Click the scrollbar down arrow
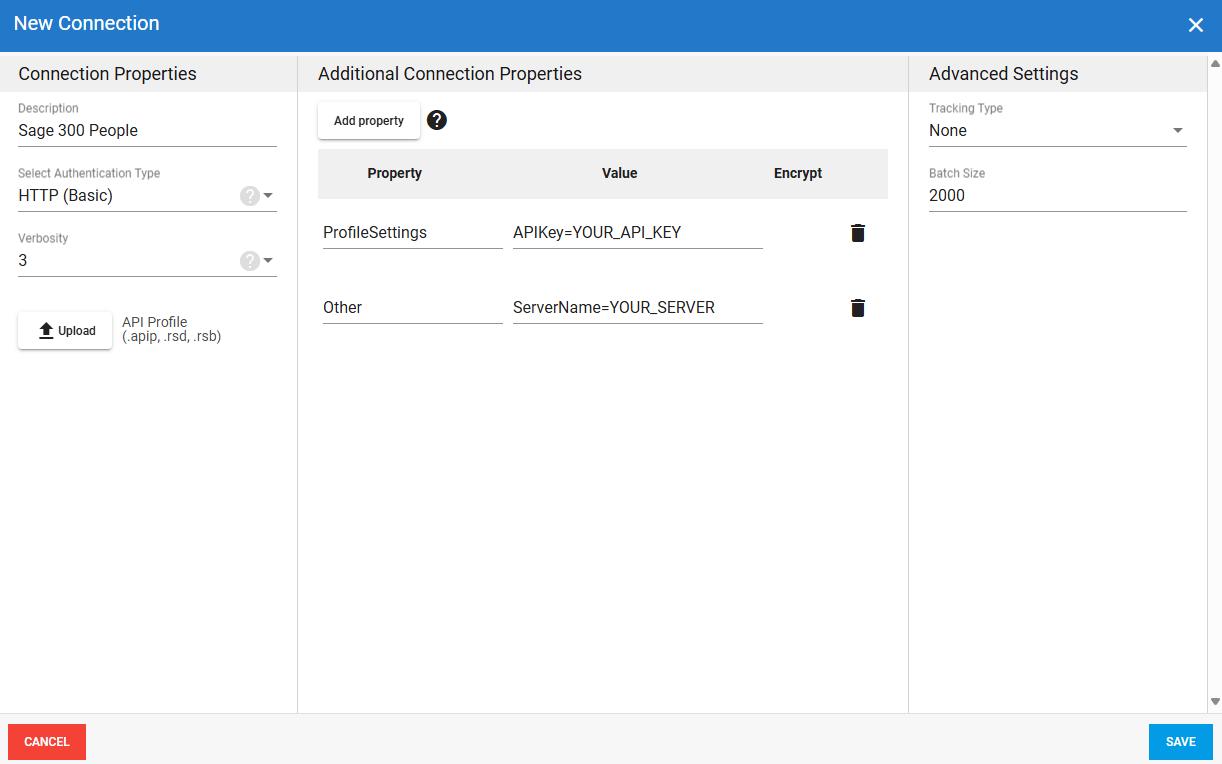This screenshot has width=1222, height=764. (1215, 702)
